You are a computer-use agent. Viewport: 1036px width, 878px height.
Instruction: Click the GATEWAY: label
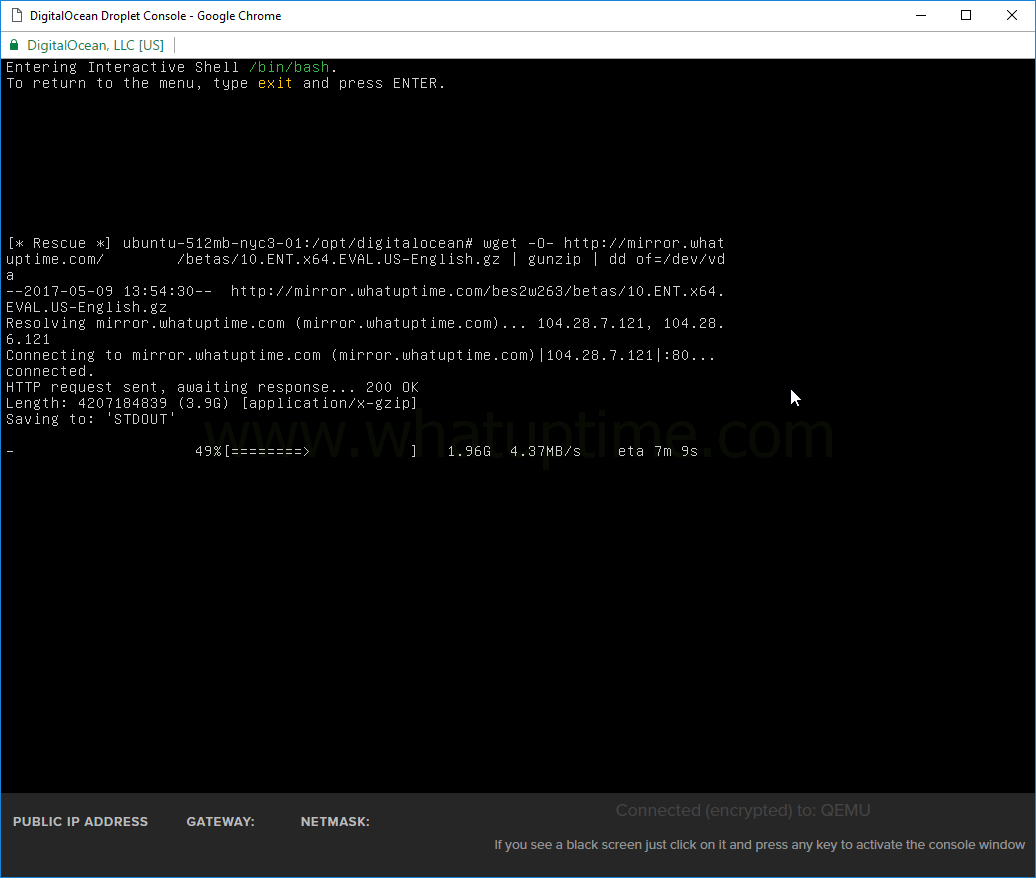[x=221, y=822]
